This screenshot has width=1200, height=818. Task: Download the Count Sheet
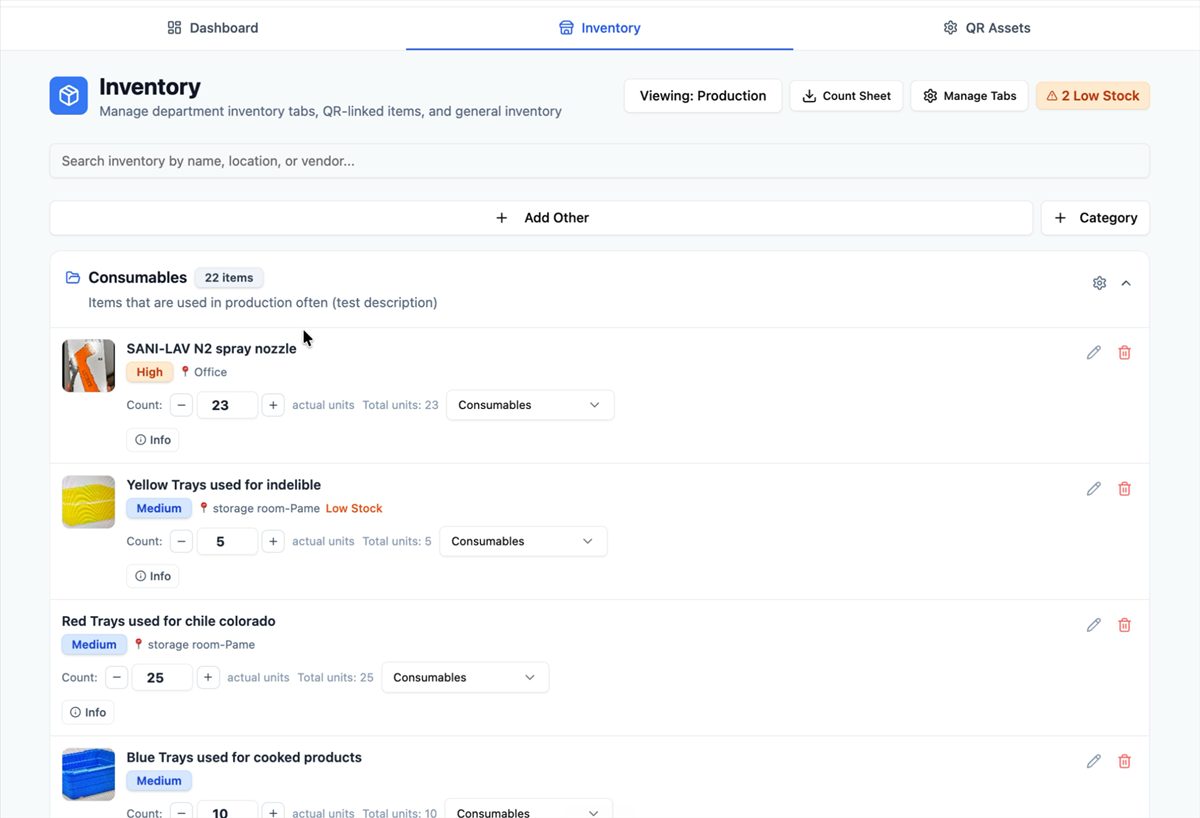[x=847, y=96]
